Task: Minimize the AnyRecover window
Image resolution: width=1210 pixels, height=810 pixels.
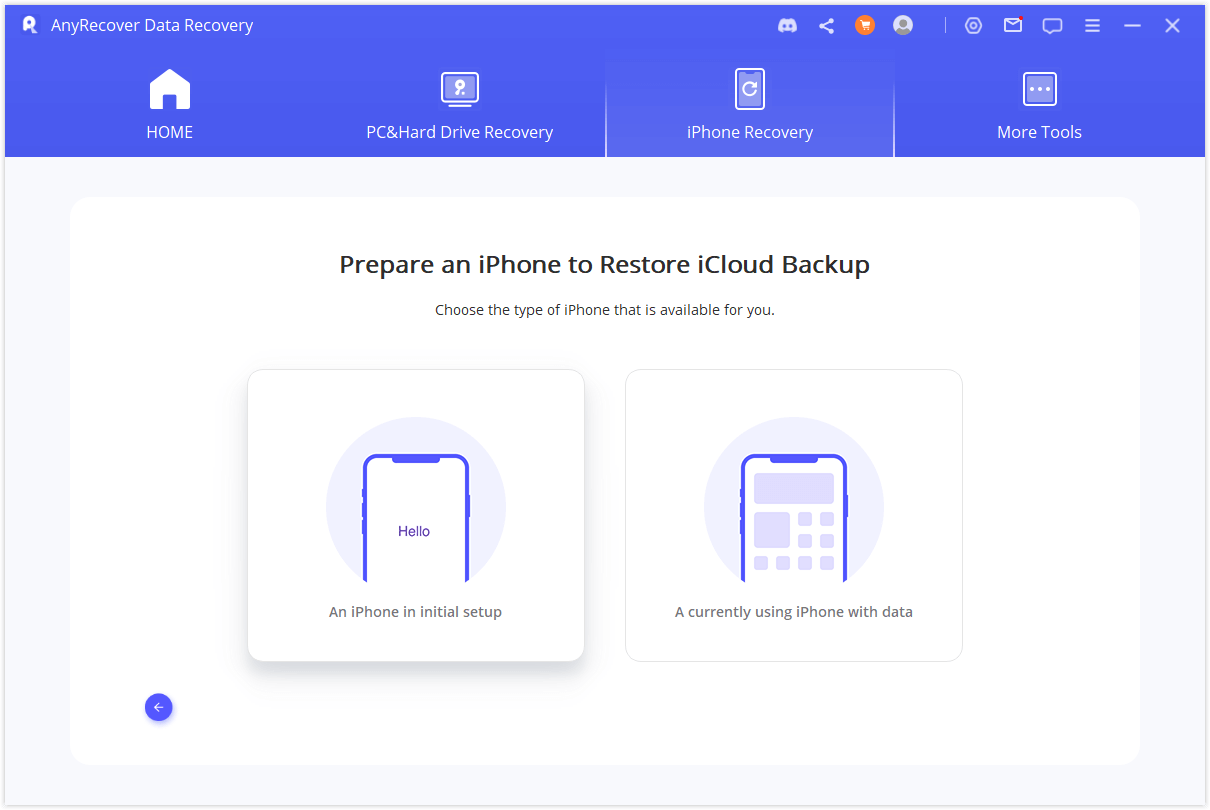Action: tap(1132, 26)
